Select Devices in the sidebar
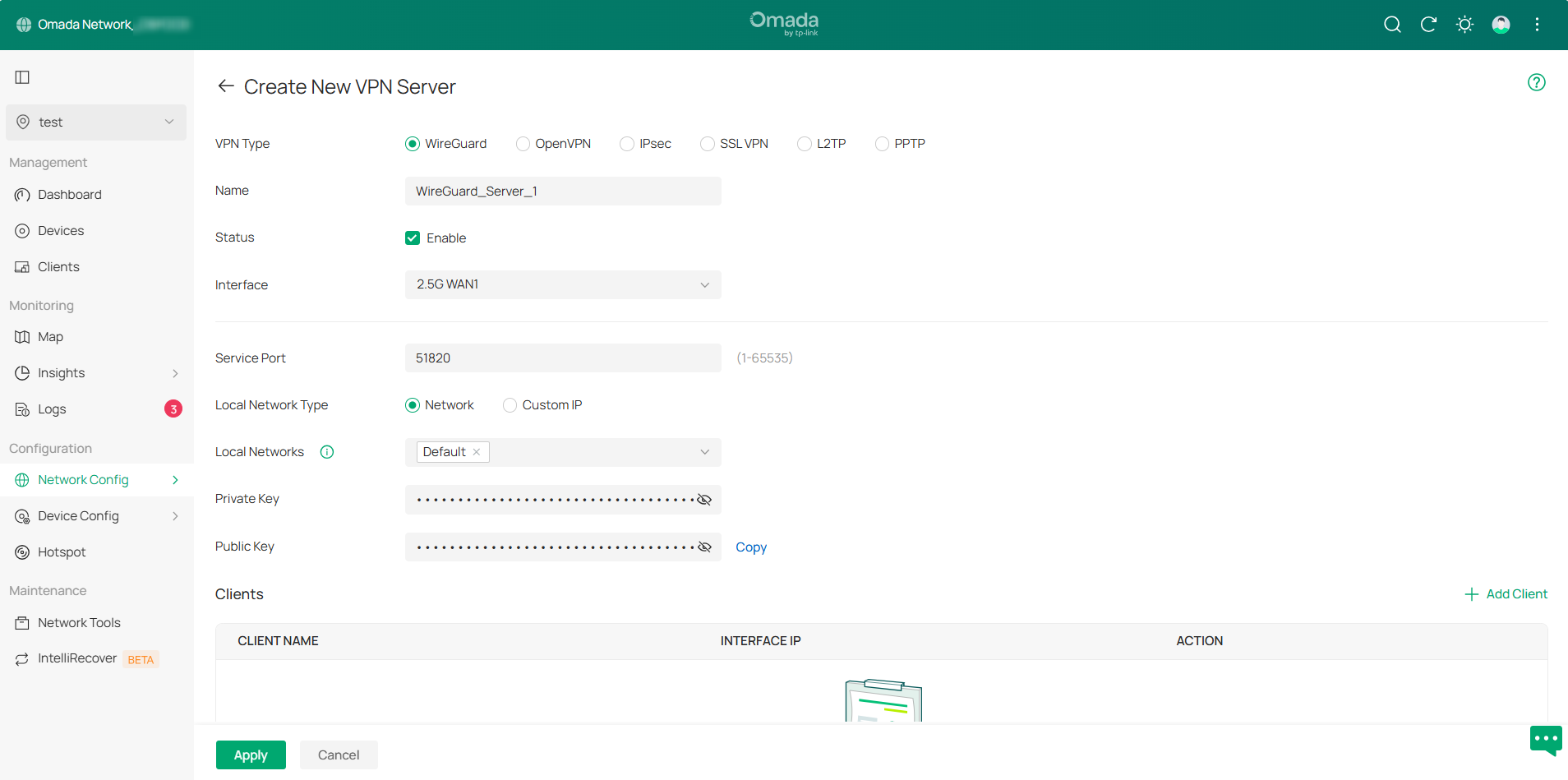Screen dimensions: 1568x780 [x=61, y=230]
